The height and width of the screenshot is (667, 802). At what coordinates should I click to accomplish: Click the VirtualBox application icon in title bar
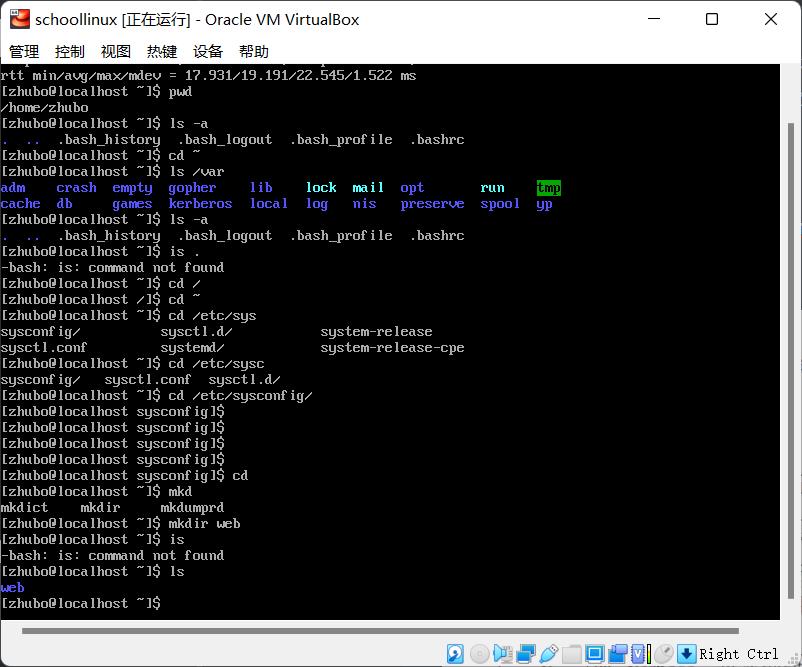pos(19,19)
